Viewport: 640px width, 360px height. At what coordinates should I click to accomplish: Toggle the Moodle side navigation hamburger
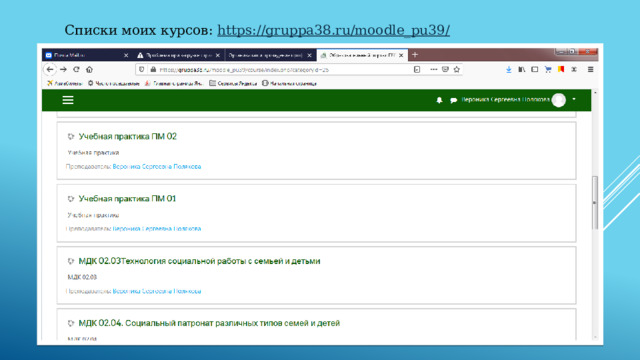pos(68,100)
